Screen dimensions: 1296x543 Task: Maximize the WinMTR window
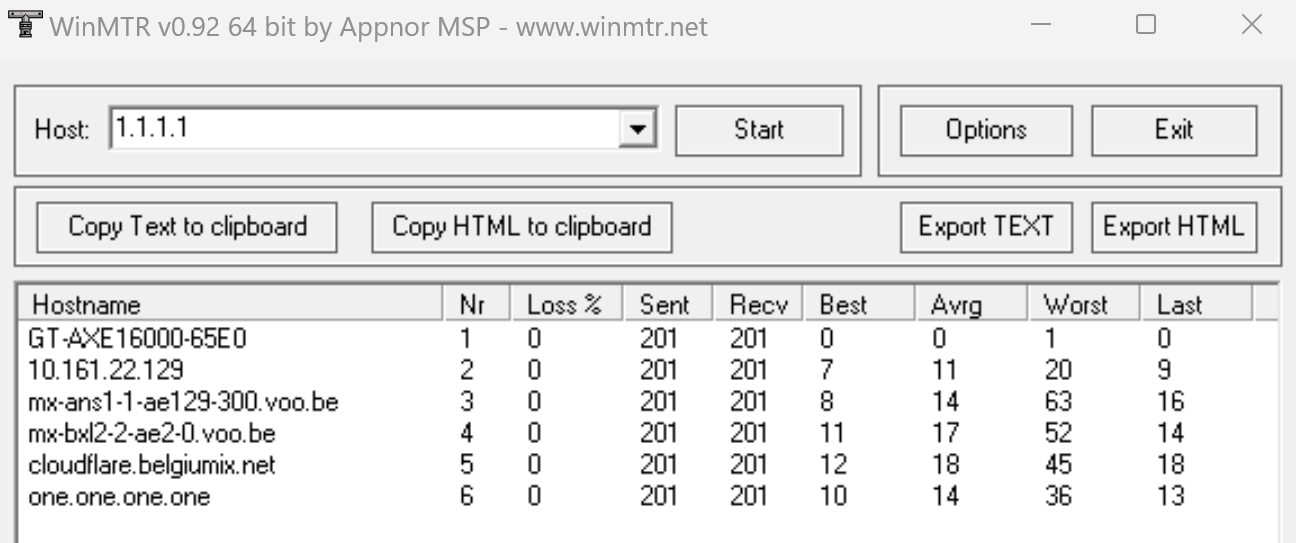(1146, 24)
